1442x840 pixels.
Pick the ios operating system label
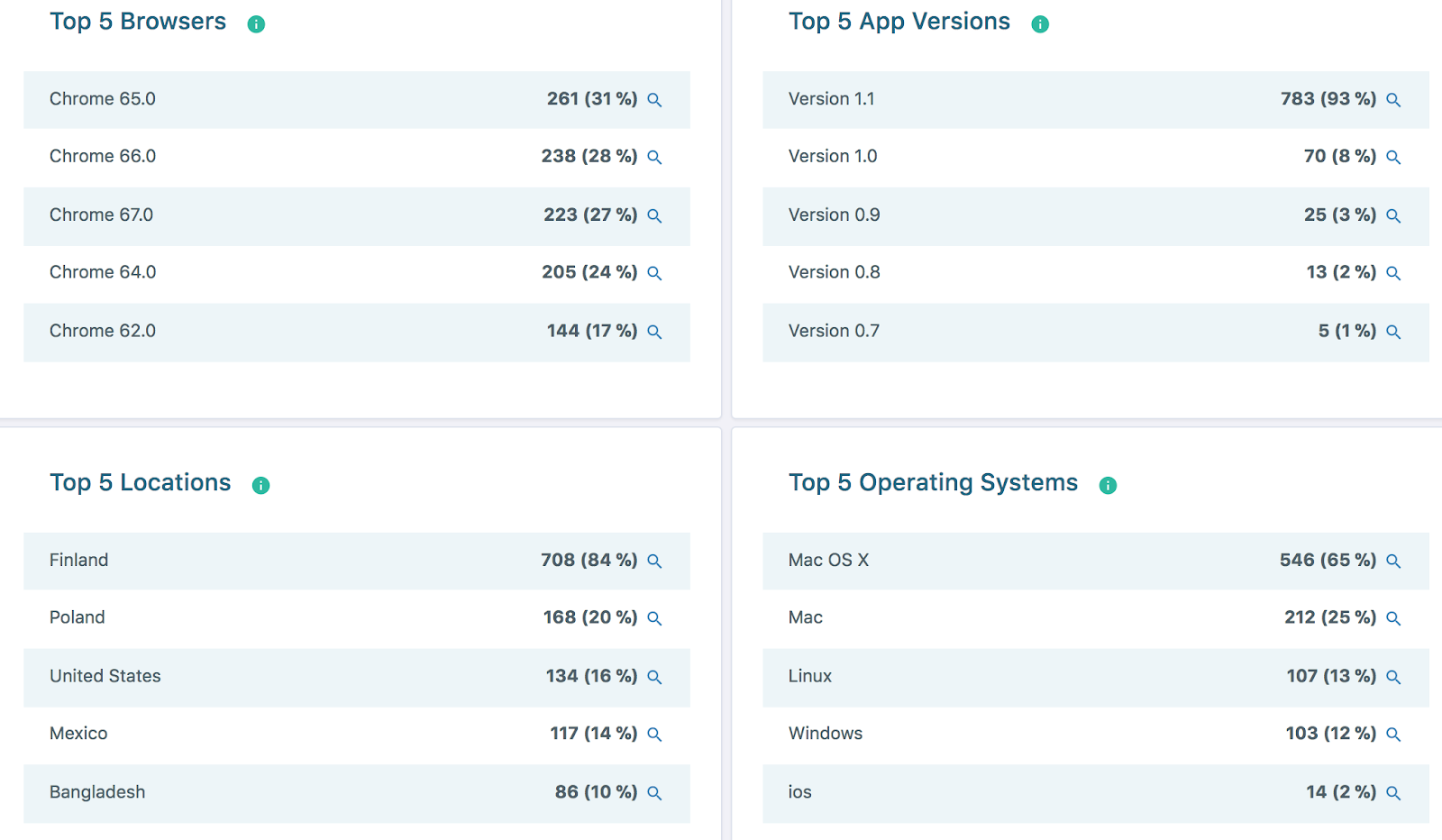[800, 792]
